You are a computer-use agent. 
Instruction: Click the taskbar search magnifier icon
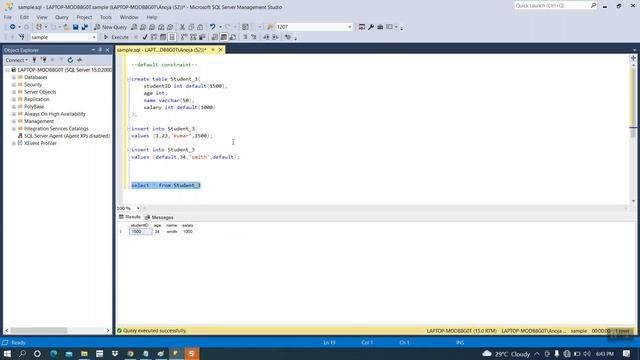22,353
